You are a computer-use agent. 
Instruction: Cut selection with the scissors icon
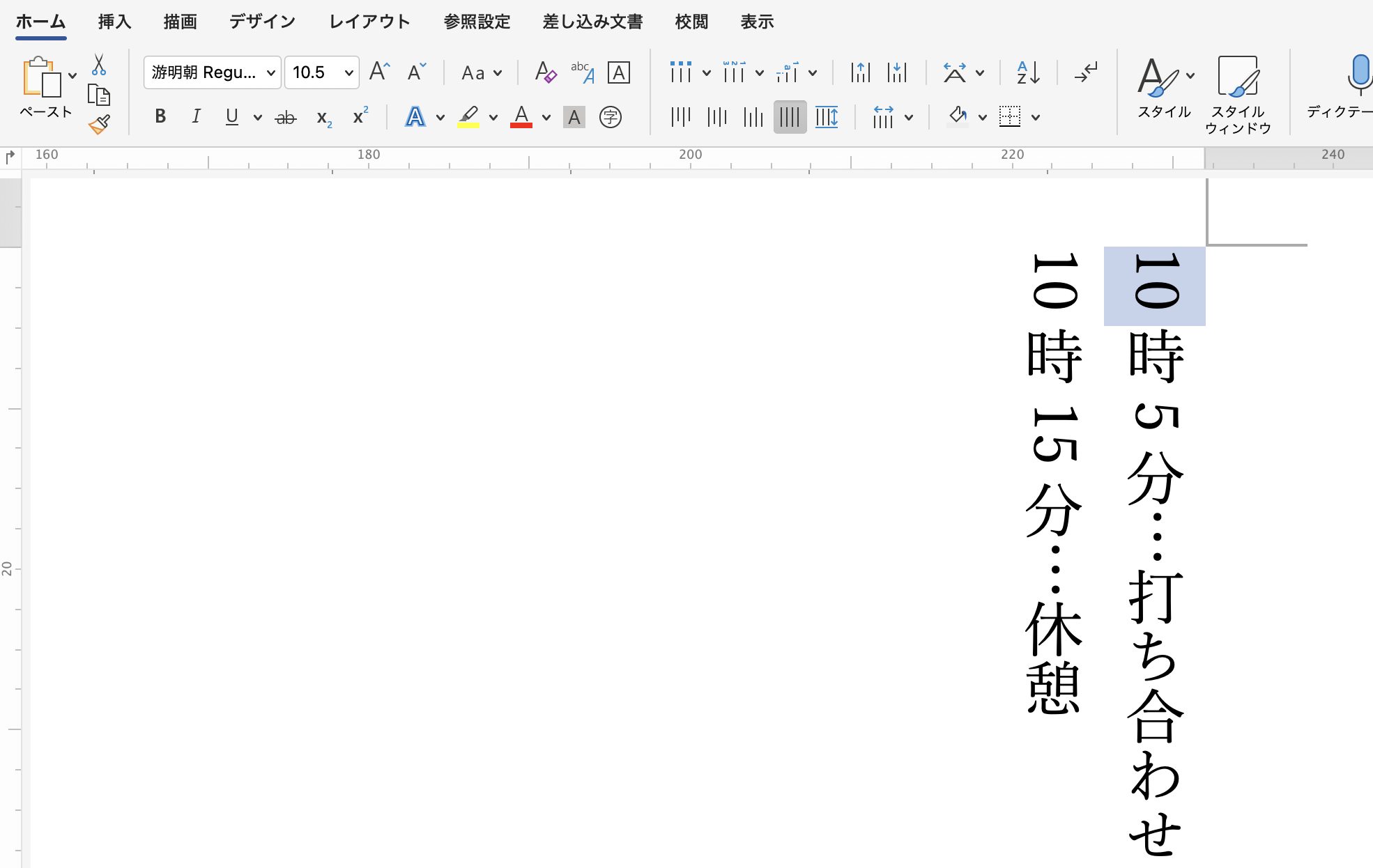pyautogui.click(x=99, y=65)
